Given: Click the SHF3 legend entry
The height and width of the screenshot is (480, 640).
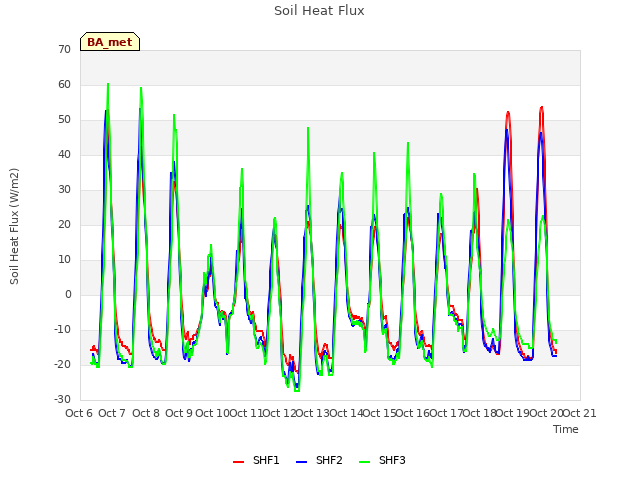Looking at the screenshot, I should pyautogui.click(x=382, y=460).
